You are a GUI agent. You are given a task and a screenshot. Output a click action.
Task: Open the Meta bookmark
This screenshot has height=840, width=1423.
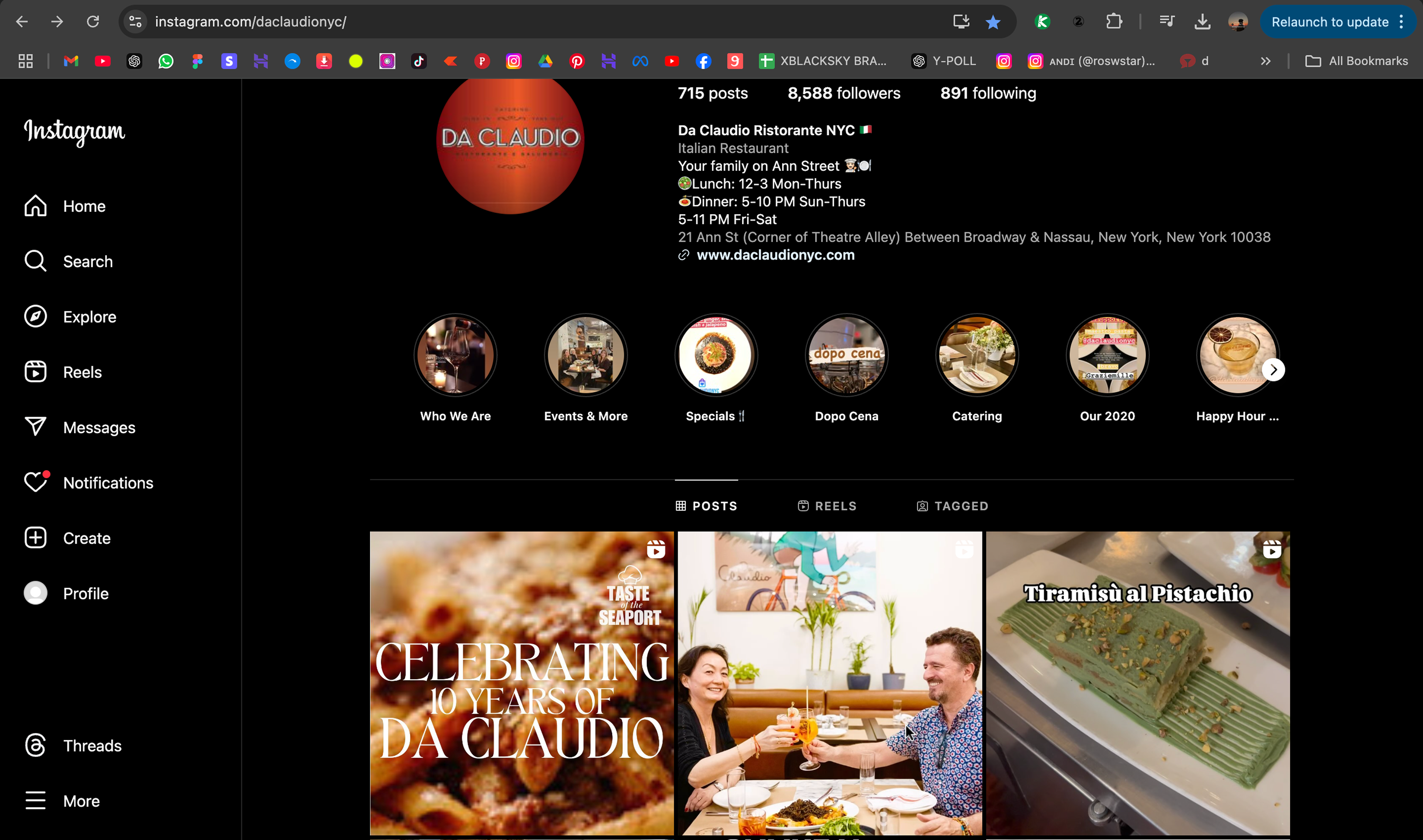[640, 61]
